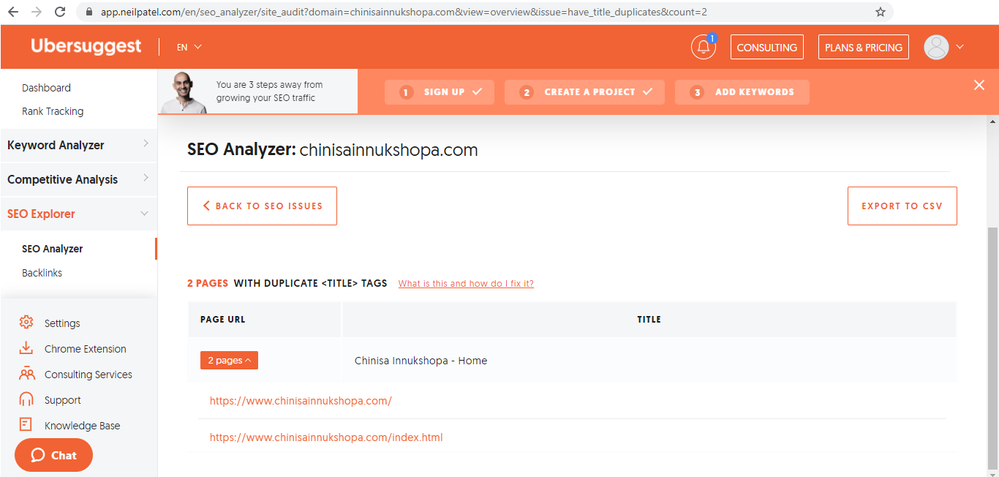Image resolution: width=999 pixels, height=477 pixels.
Task: Open the Chat bubble widget
Action: pyautogui.click(x=54, y=455)
